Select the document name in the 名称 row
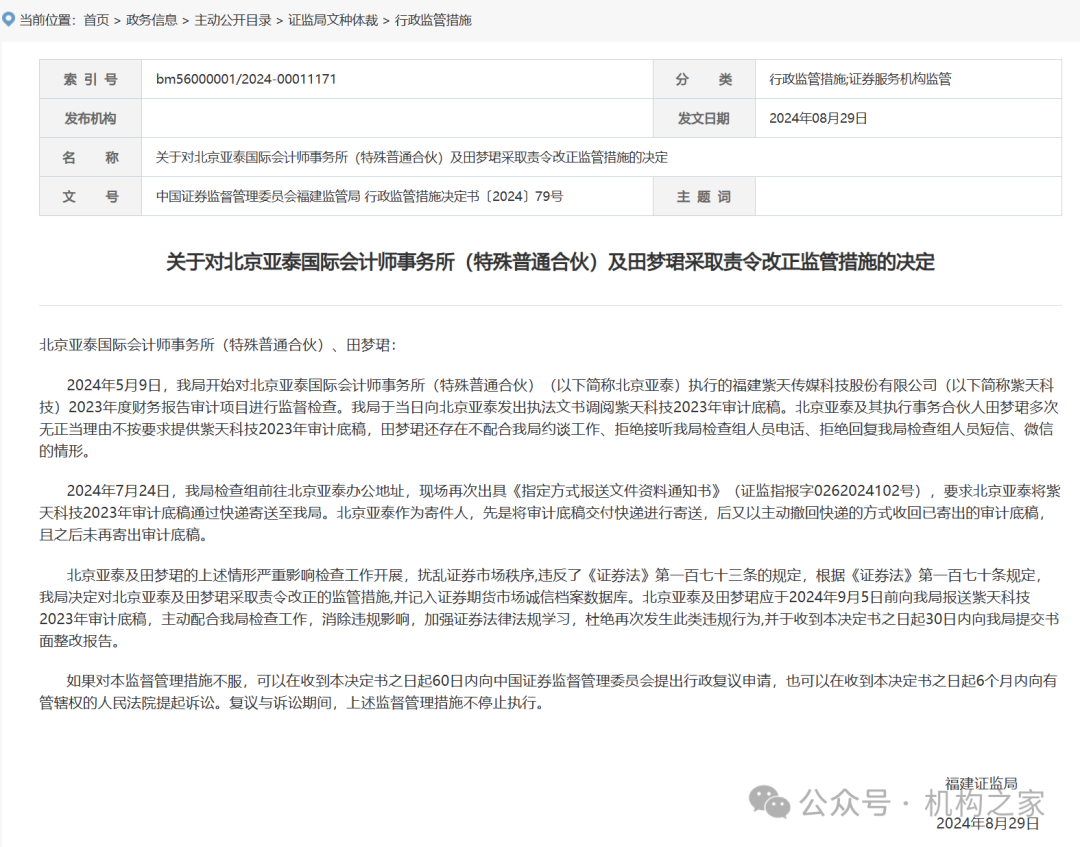Image resolution: width=1080 pixels, height=847 pixels. [411, 158]
